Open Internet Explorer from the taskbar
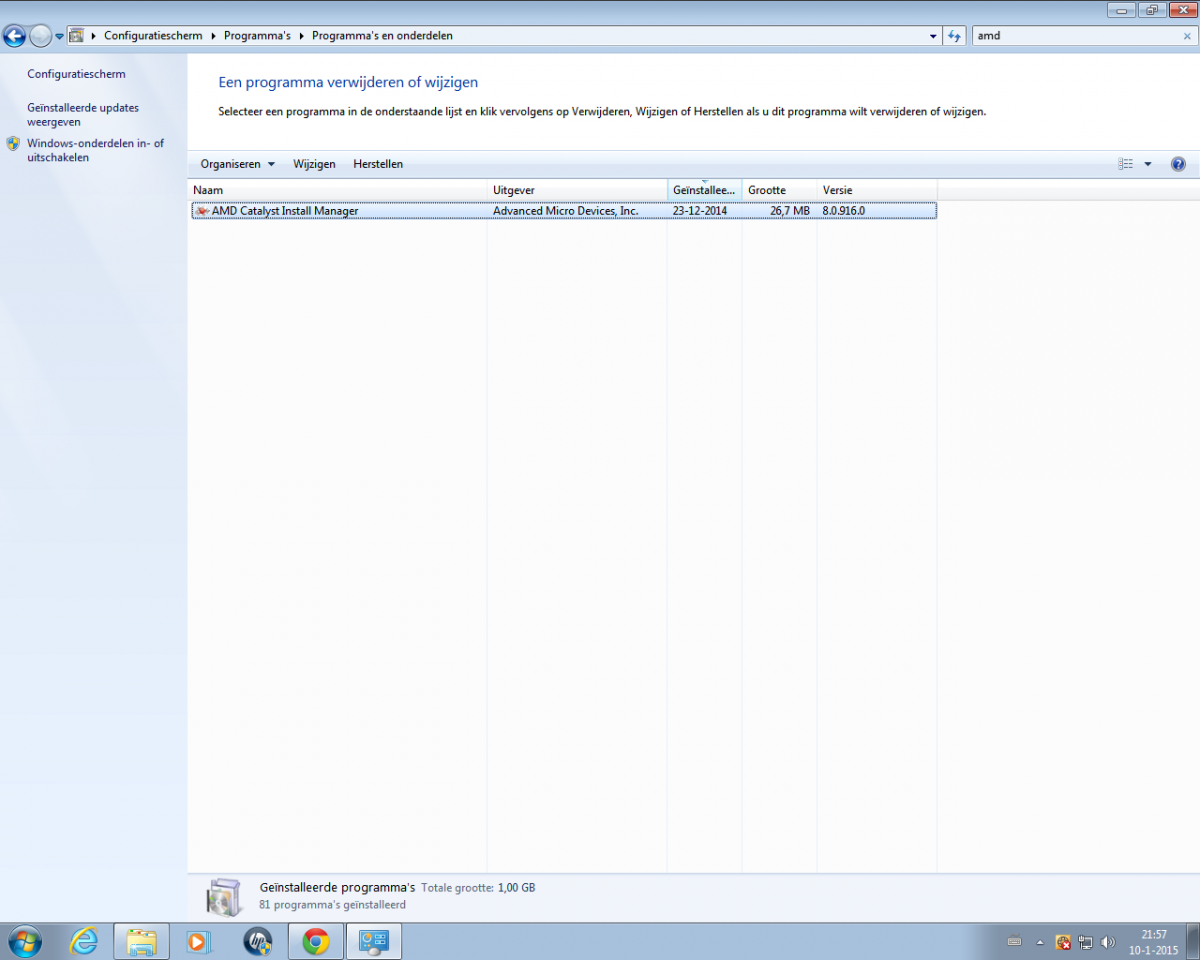The width and height of the screenshot is (1200, 960). click(x=84, y=942)
